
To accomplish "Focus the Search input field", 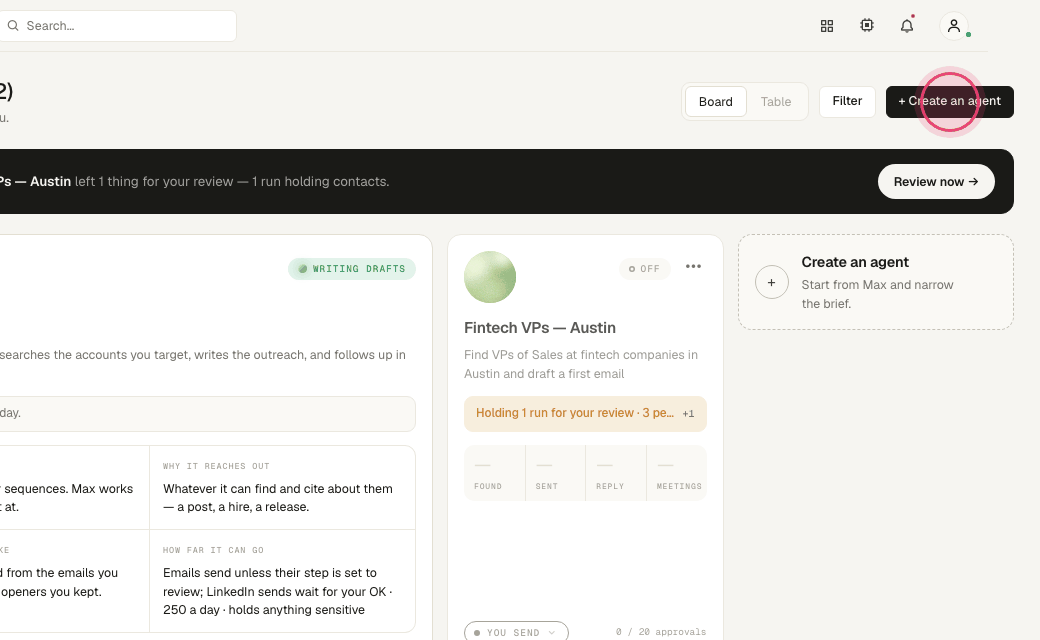I will pyautogui.click(x=117, y=26).
